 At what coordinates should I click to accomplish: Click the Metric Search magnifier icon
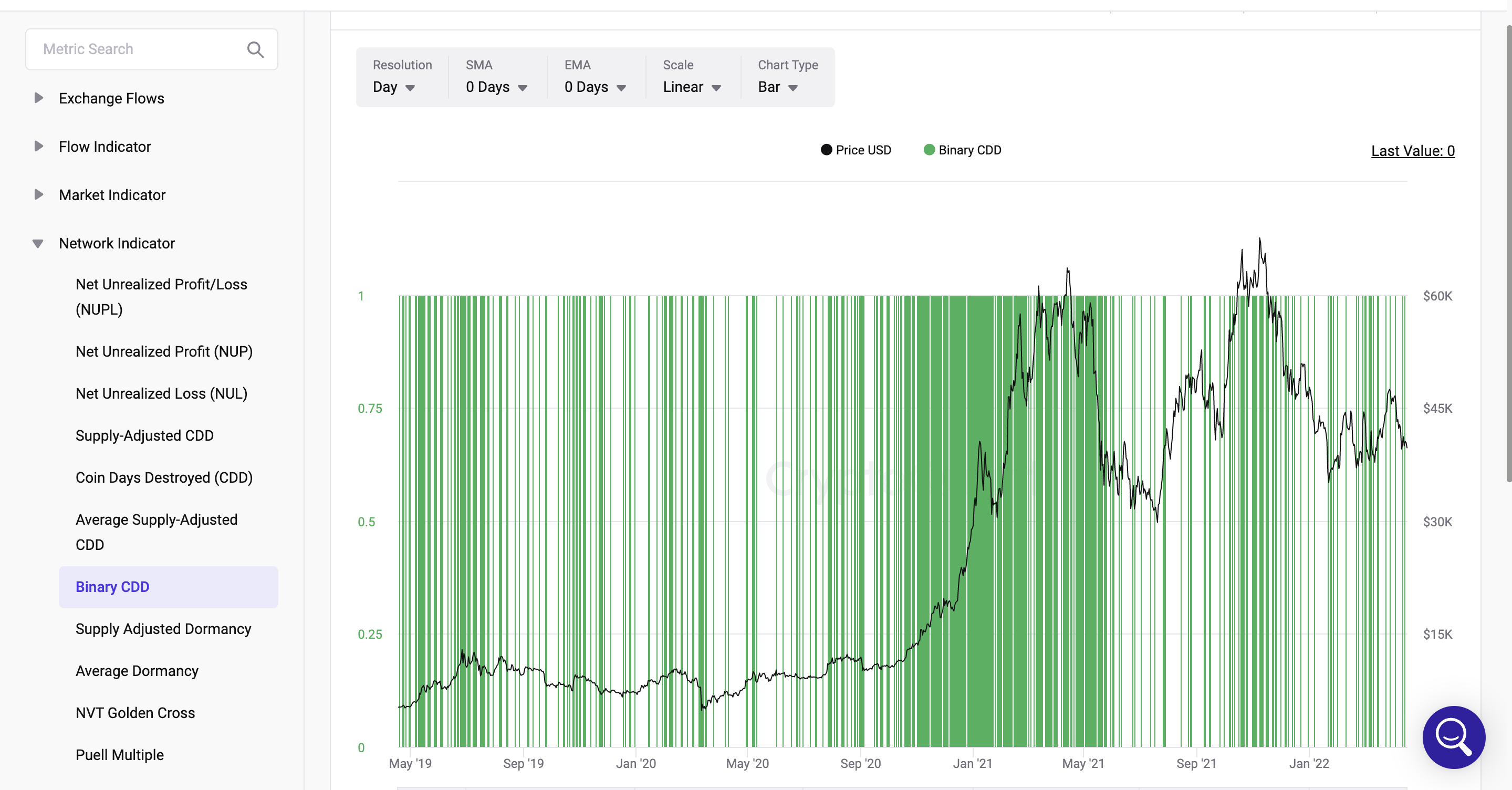point(255,49)
